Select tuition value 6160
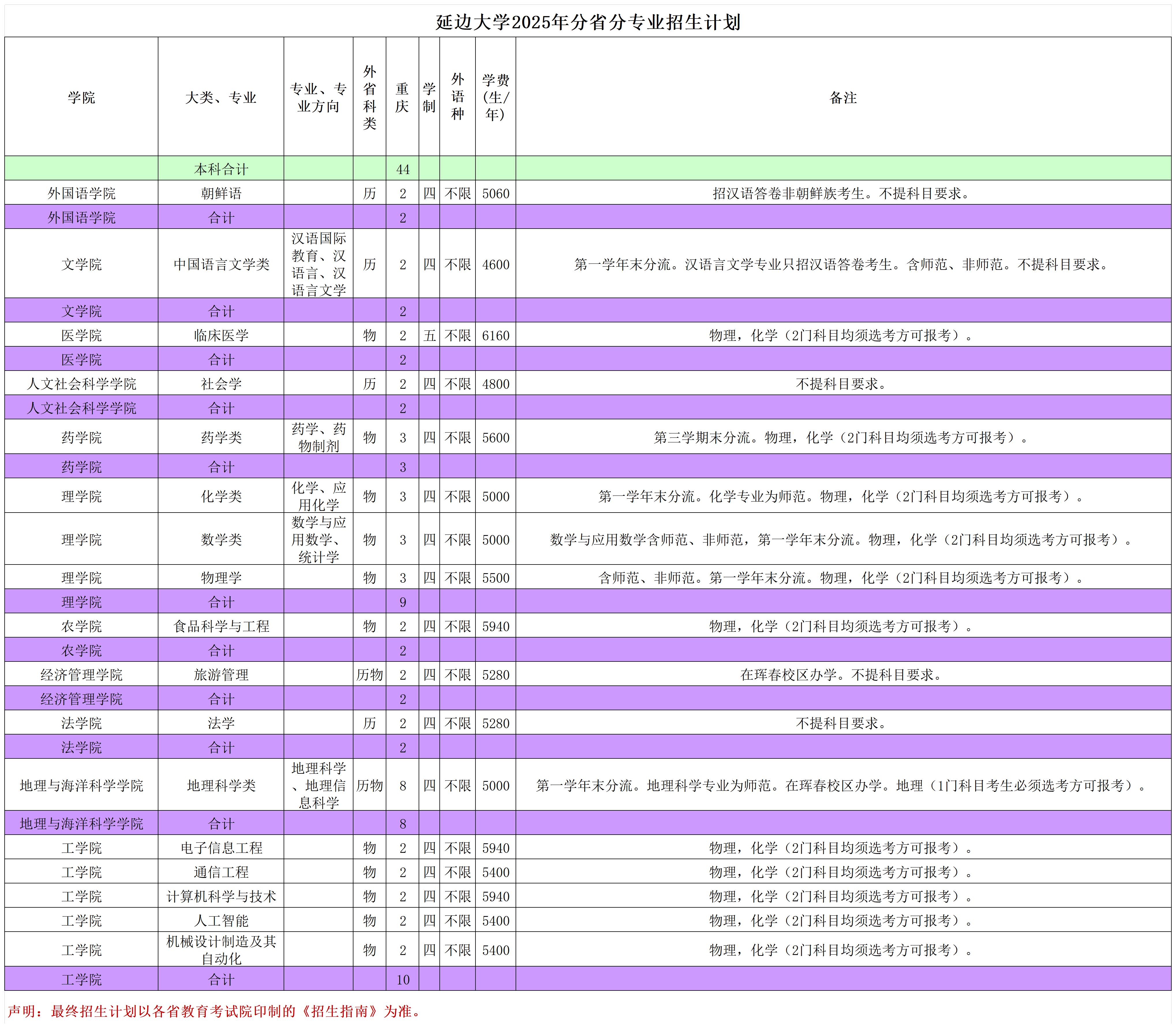1176x1028 pixels. coord(495,335)
